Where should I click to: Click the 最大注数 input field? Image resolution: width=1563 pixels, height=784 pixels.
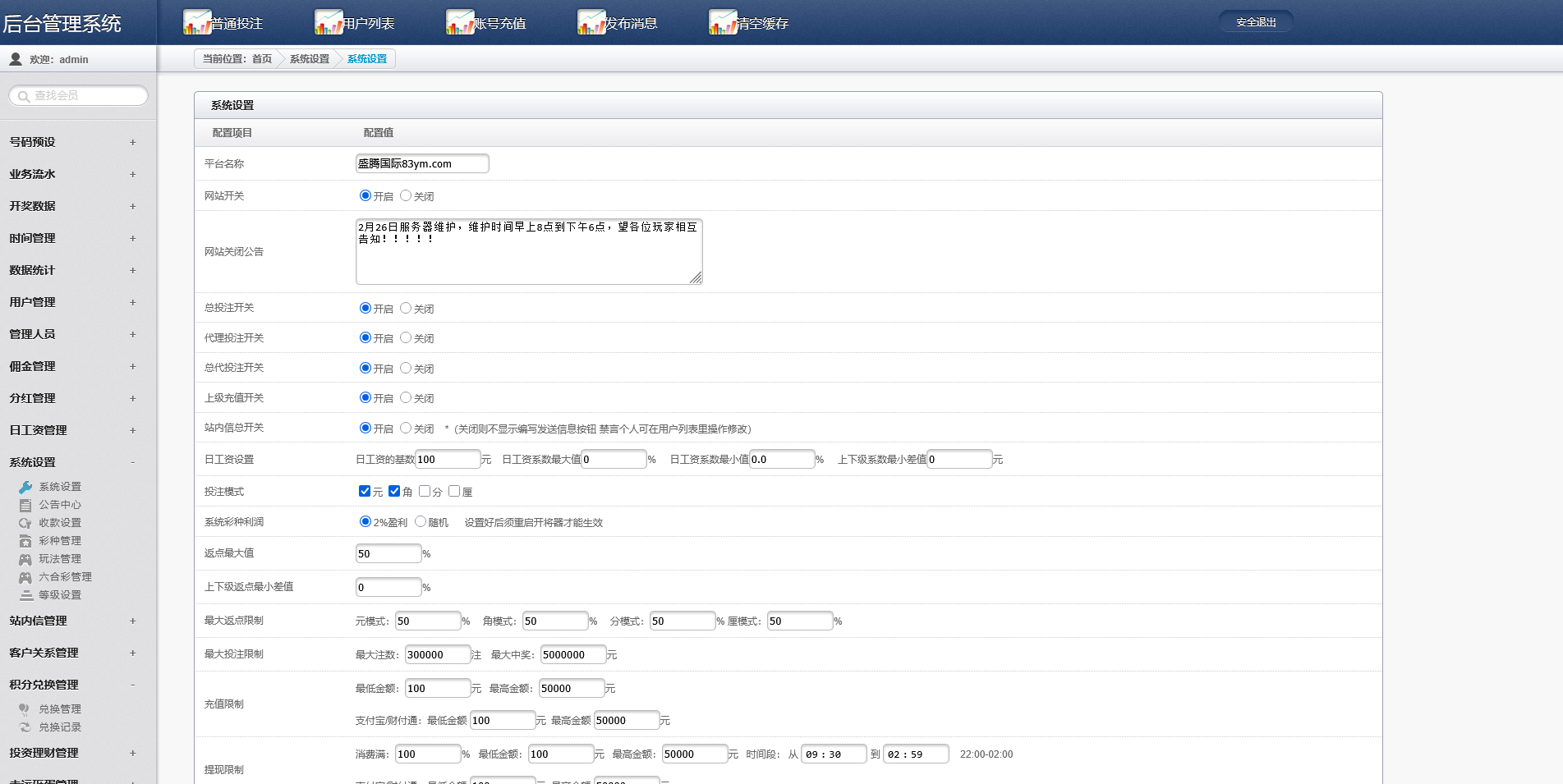[x=438, y=654]
